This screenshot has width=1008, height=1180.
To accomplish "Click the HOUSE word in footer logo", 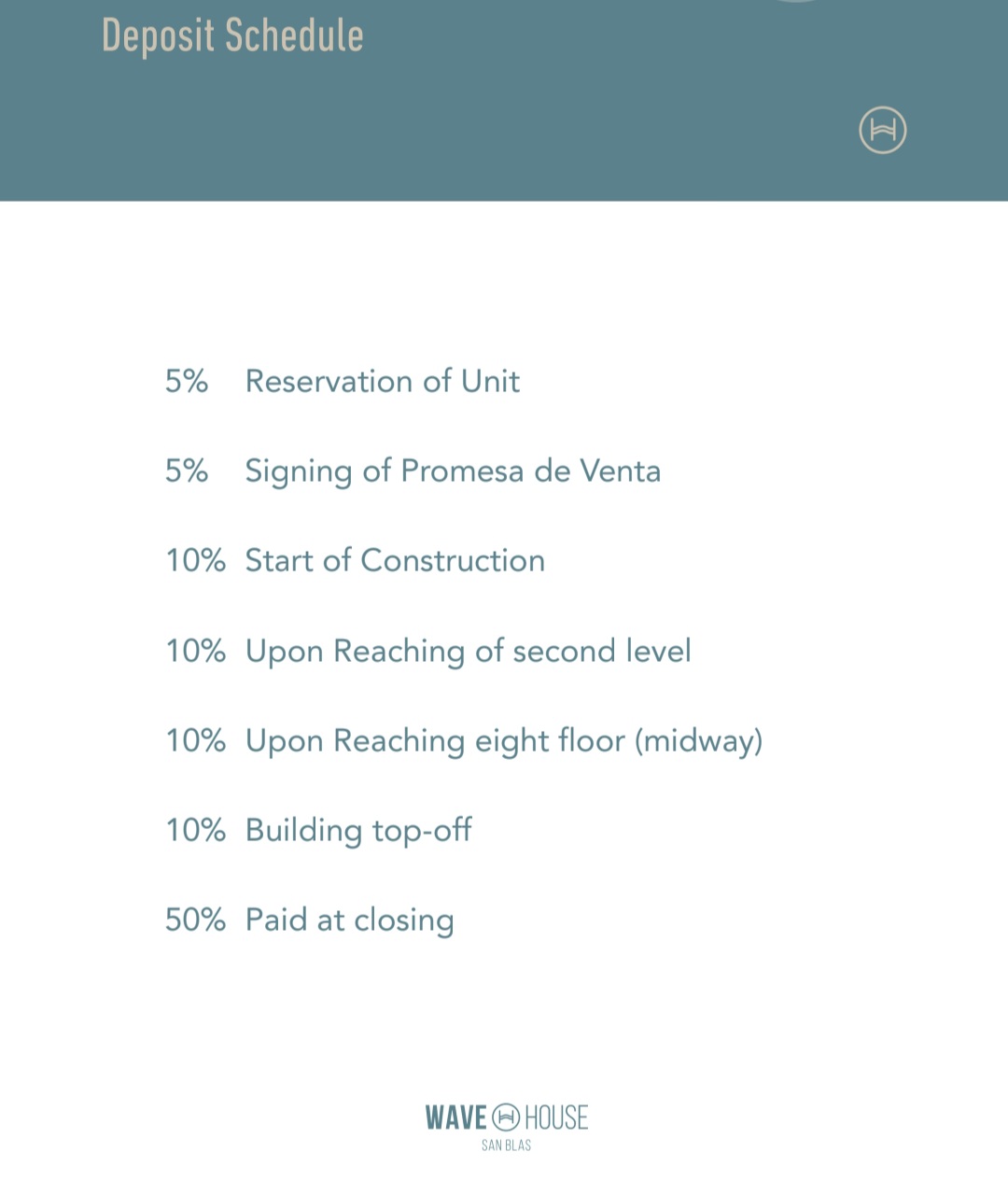I will (556, 1117).
